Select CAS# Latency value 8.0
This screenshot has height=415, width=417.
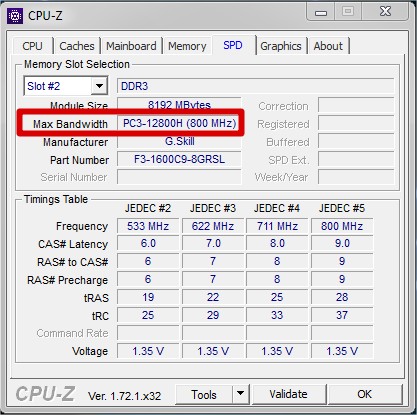click(277, 243)
